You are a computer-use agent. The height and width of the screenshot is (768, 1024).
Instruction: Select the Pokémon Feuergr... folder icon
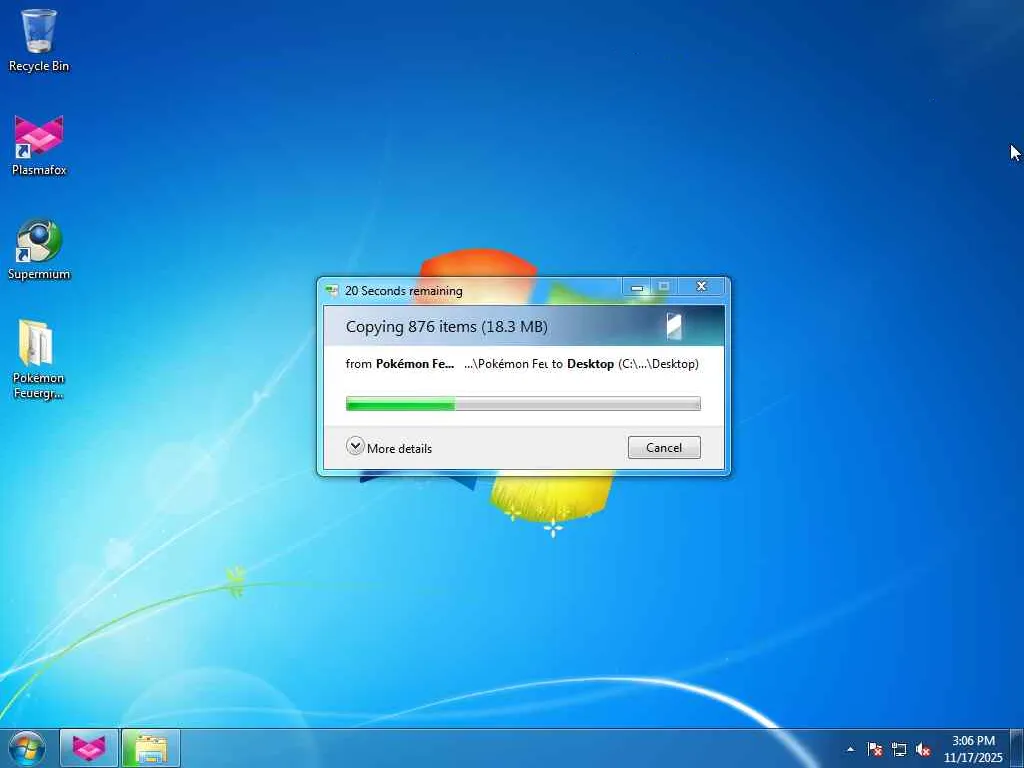39,359
